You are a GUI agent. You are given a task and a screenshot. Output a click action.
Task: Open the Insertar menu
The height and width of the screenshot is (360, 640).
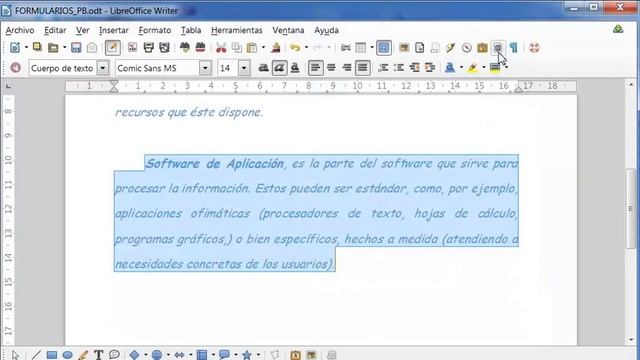point(113,30)
